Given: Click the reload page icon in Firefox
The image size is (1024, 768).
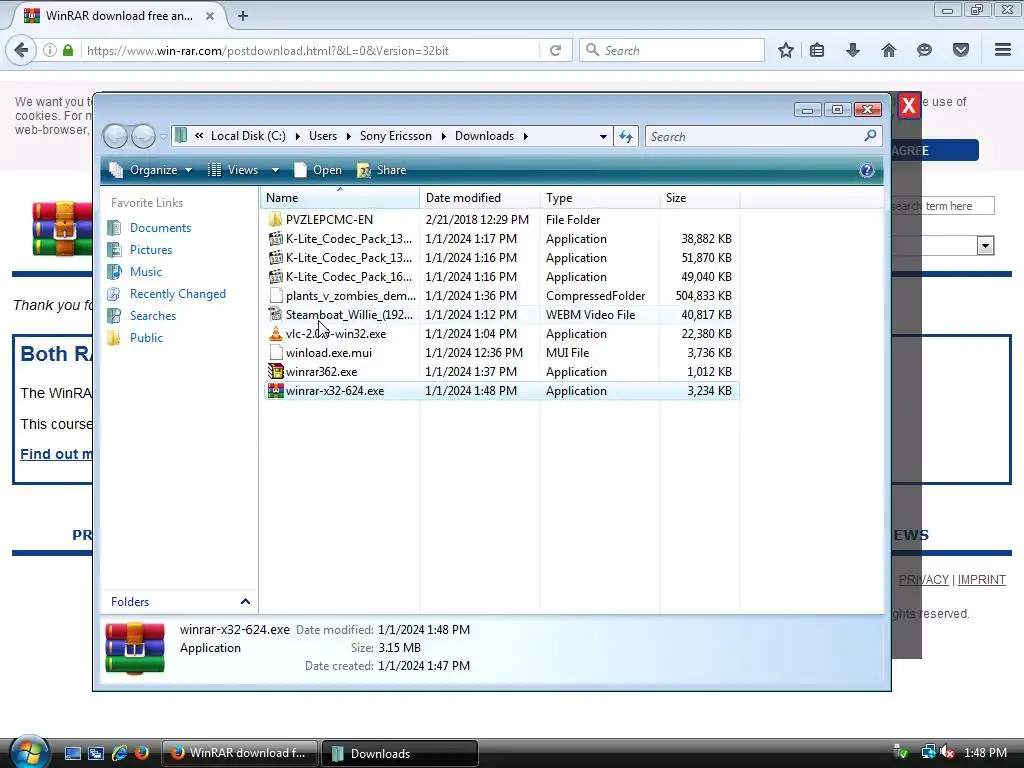Looking at the screenshot, I should [x=555, y=50].
